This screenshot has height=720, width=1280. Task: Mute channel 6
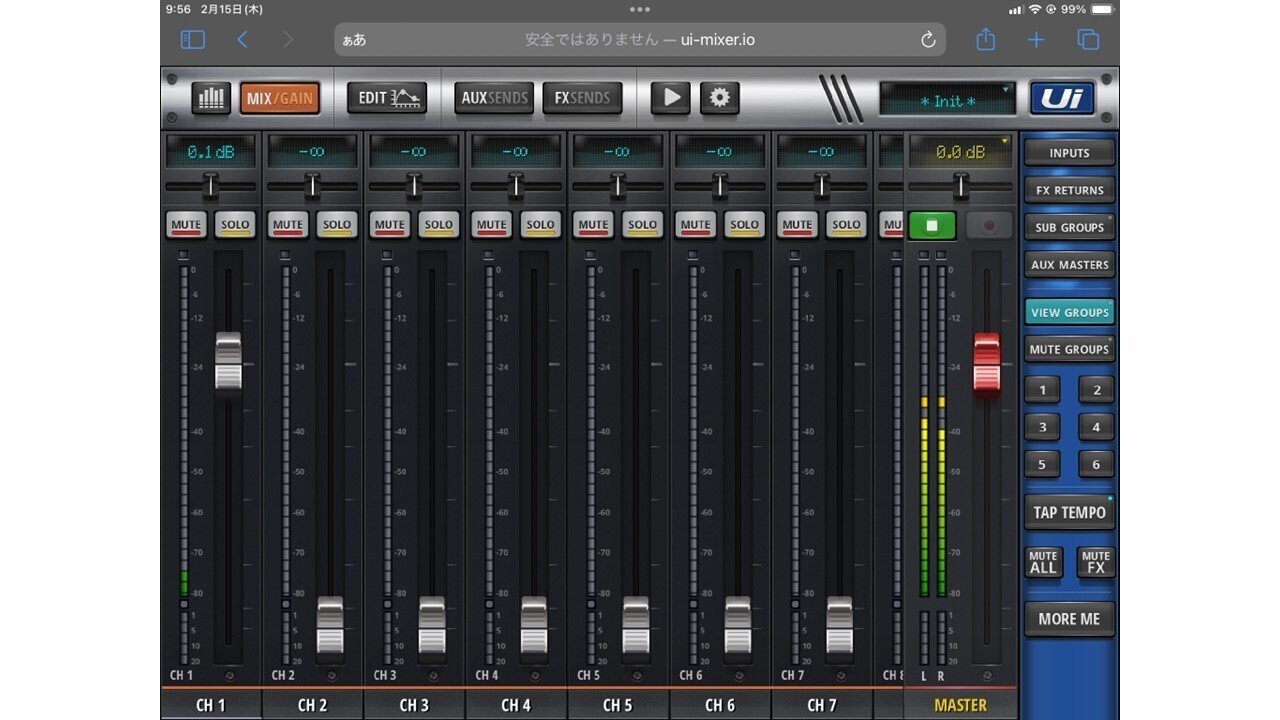point(695,225)
